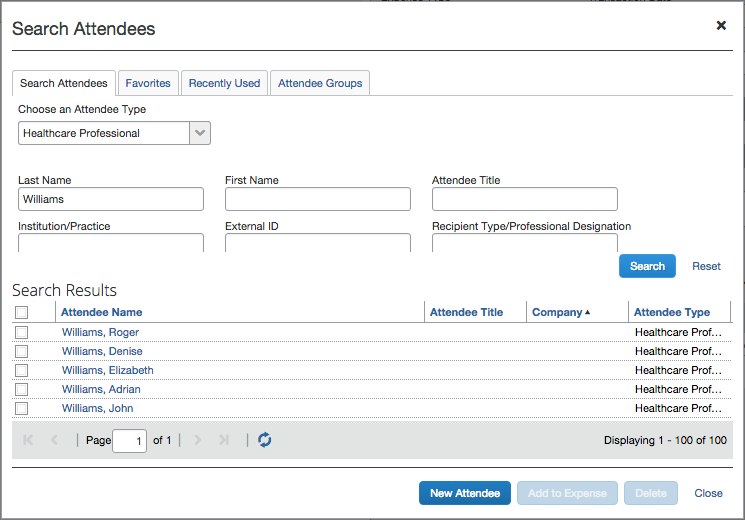Expand the Attendee Type dropdown arrow
Screen dimensions: 745x520
point(200,133)
